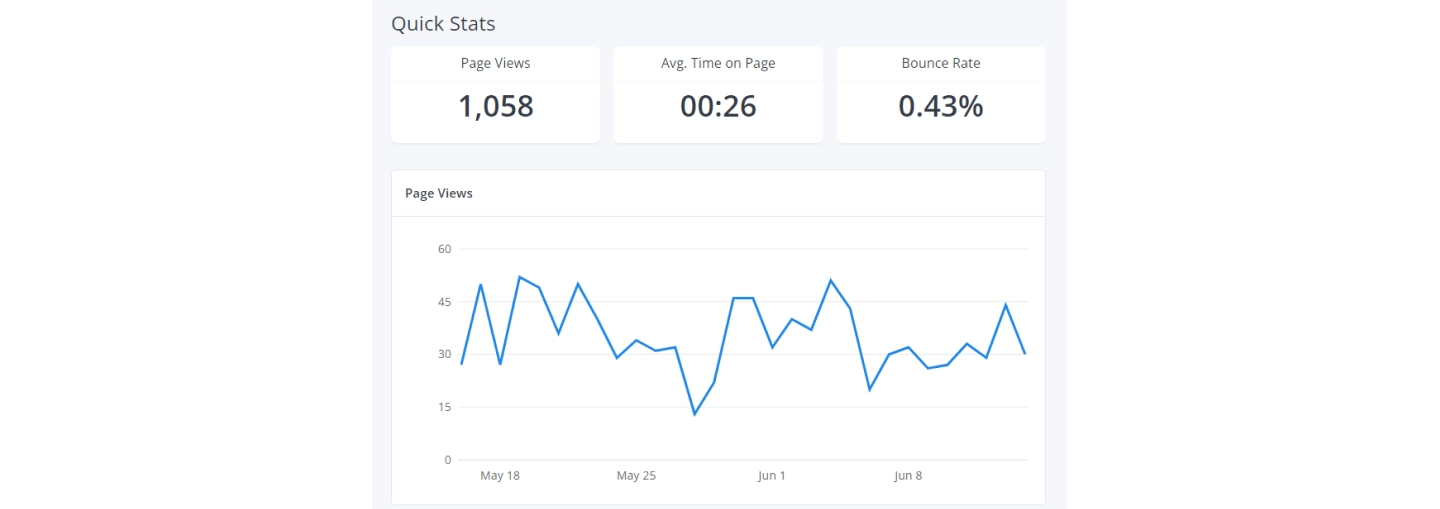Screen dimensions: 1440x509
Task: Click the 0 y-axis label
Action: click(448, 460)
